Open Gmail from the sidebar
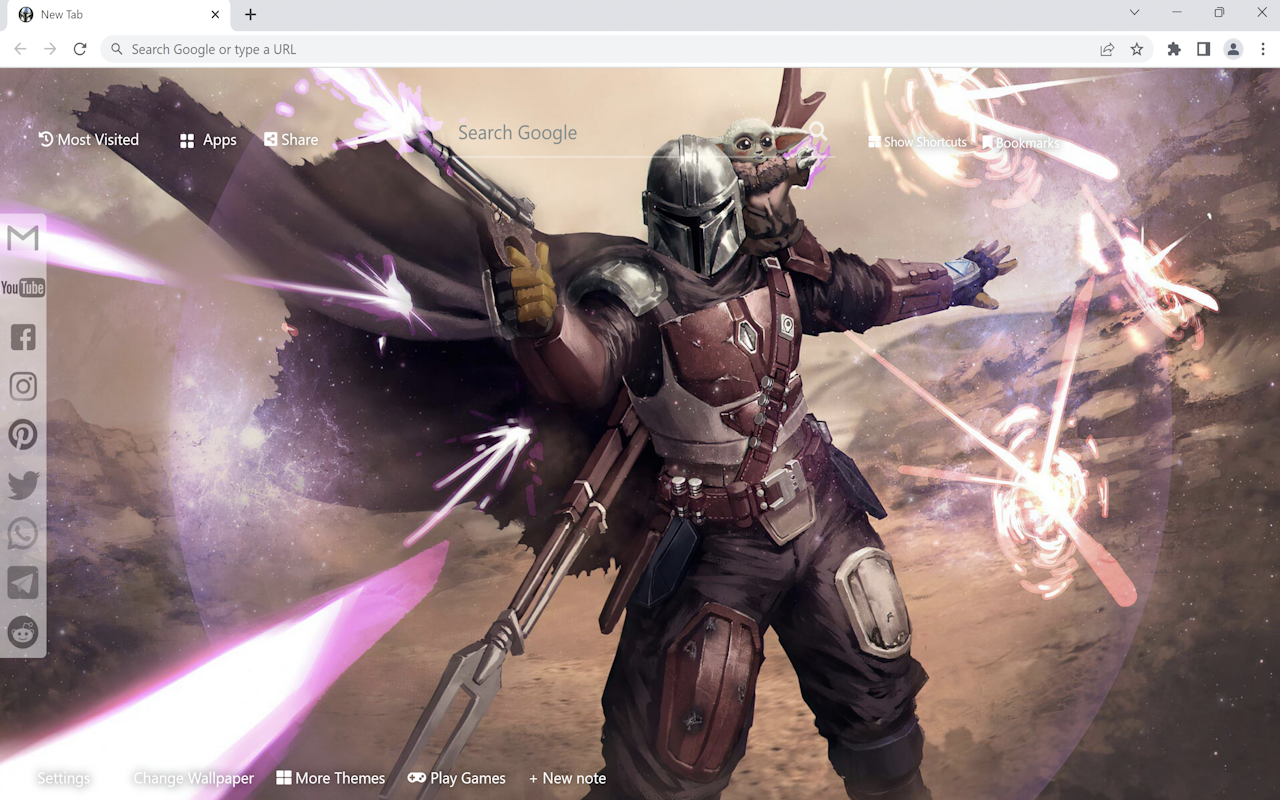1280x800 pixels. [22, 238]
